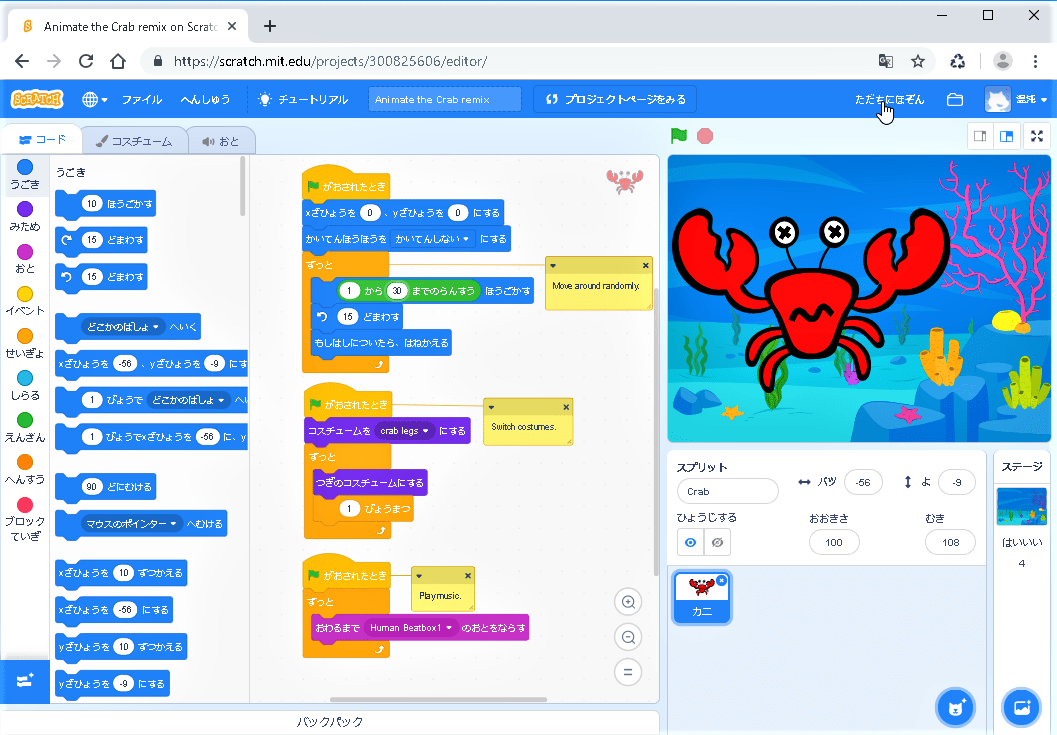This screenshot has height=735, width=1057.
Task: Click the add extension button
Action: (x=25, y=681)
